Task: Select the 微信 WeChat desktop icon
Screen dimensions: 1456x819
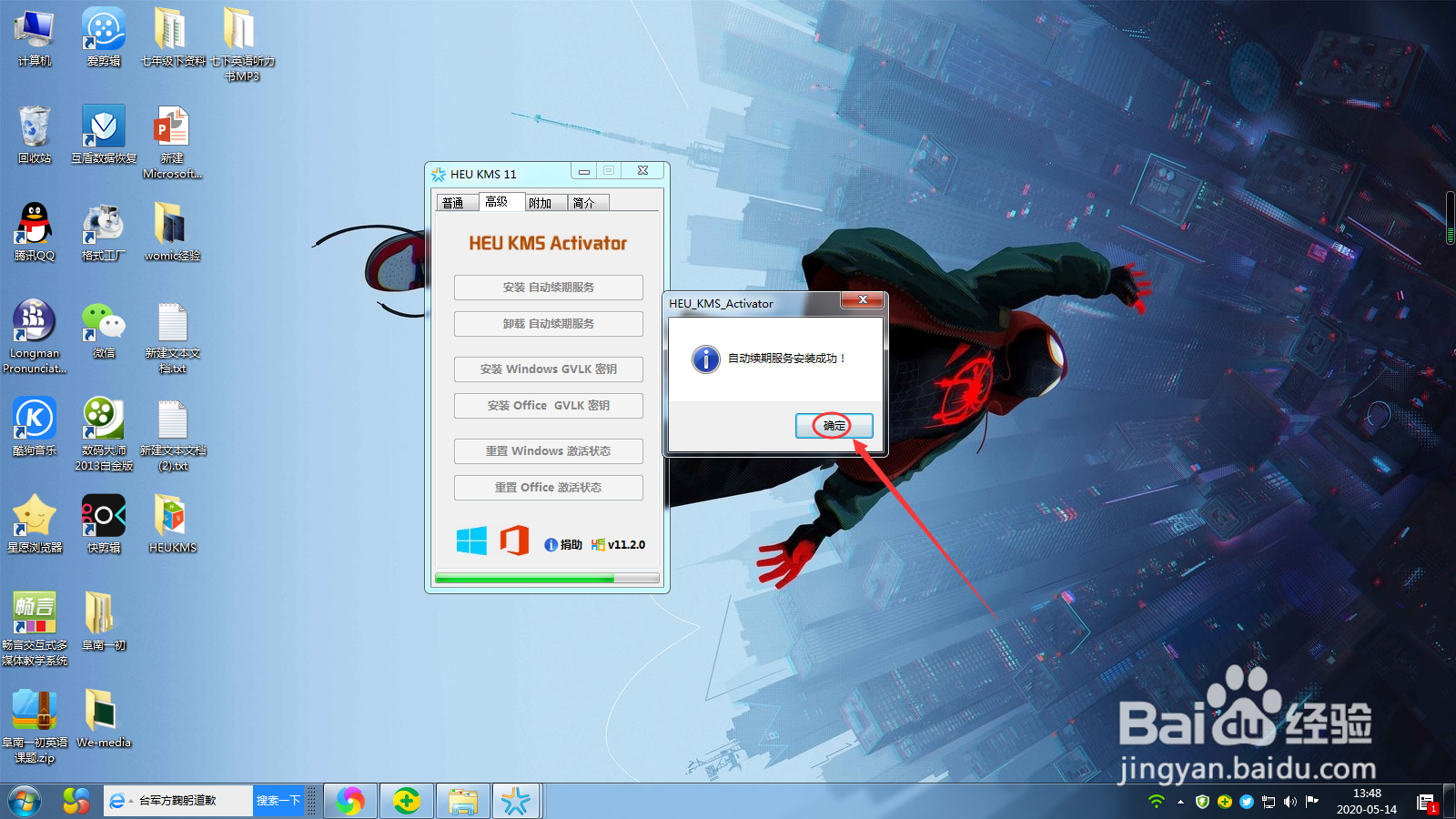Action: pos(104,329)
